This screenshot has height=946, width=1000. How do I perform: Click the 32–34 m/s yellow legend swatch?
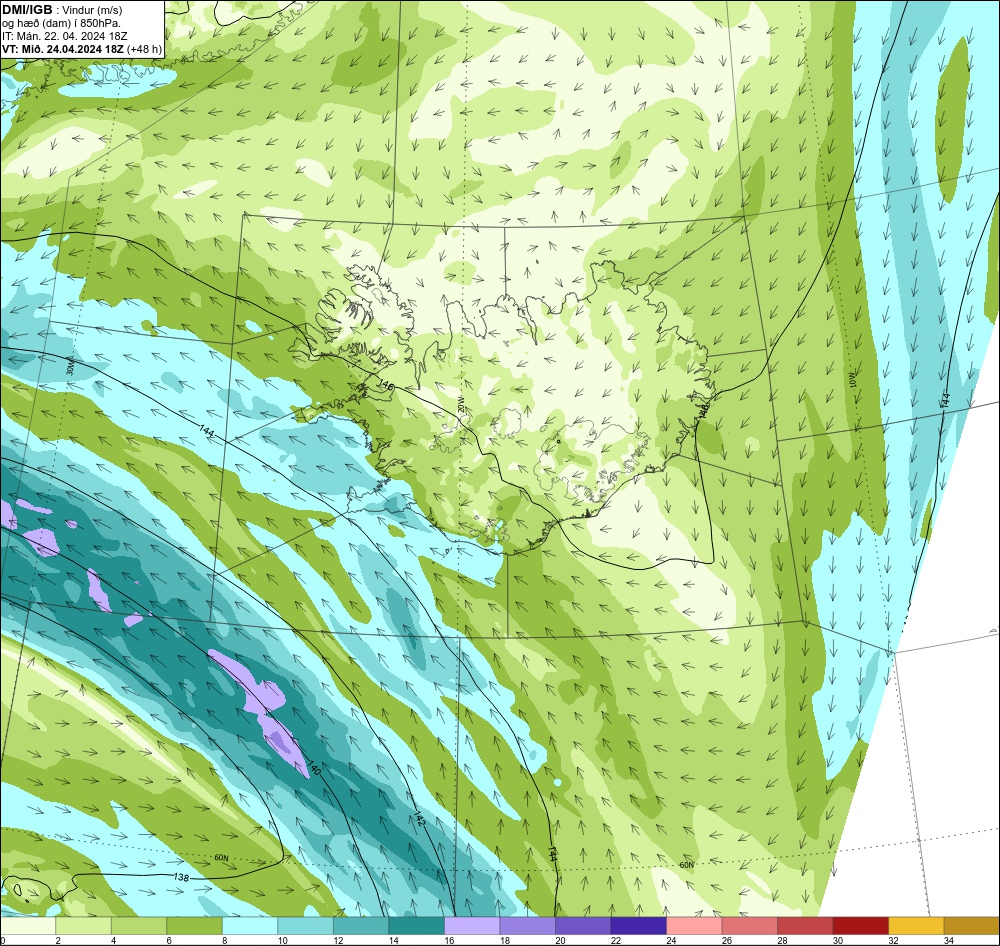916,925
